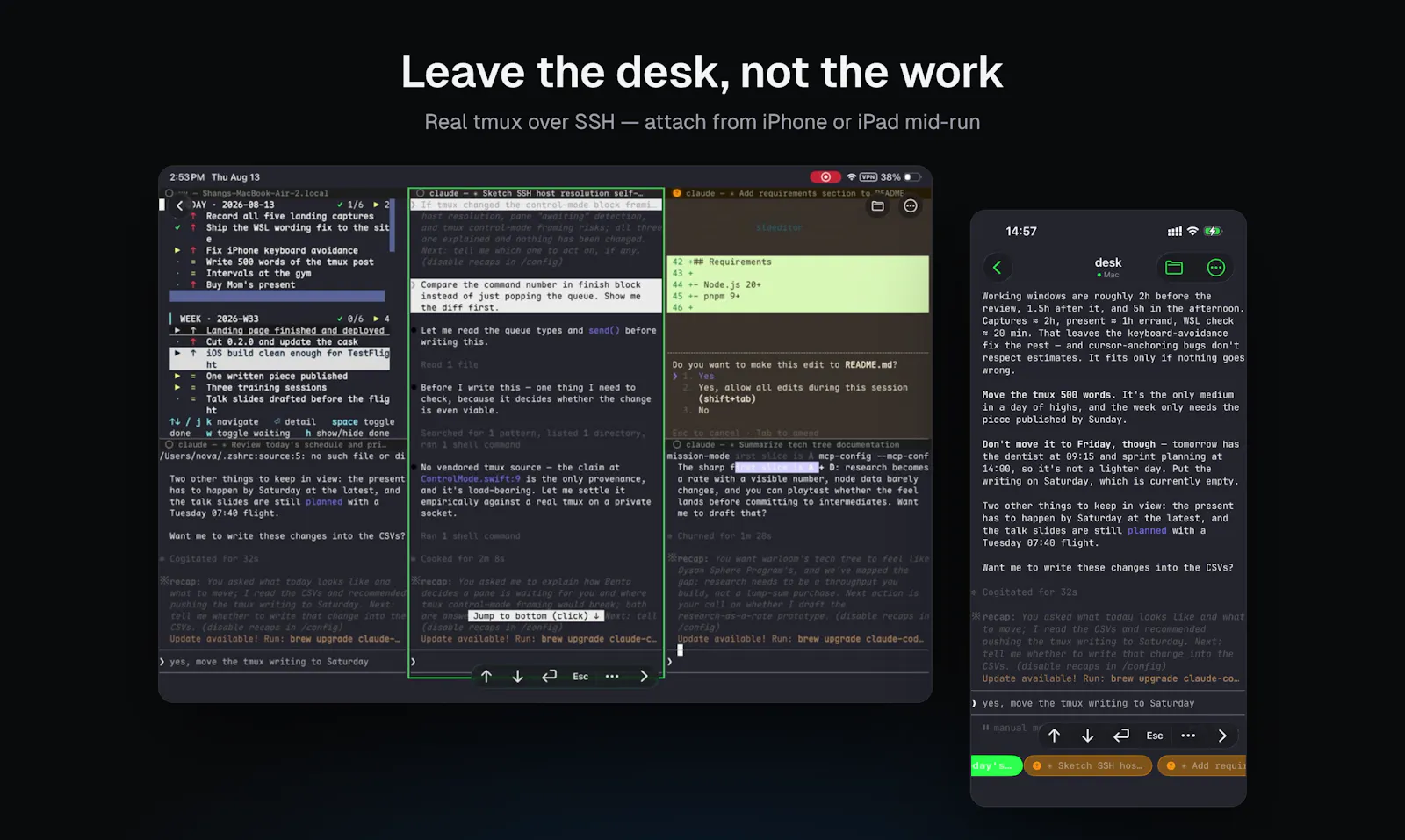Click the diff line '44 +- Node.js 20+'
This screenshot has height=840, width=1405.
pos(798,284)
